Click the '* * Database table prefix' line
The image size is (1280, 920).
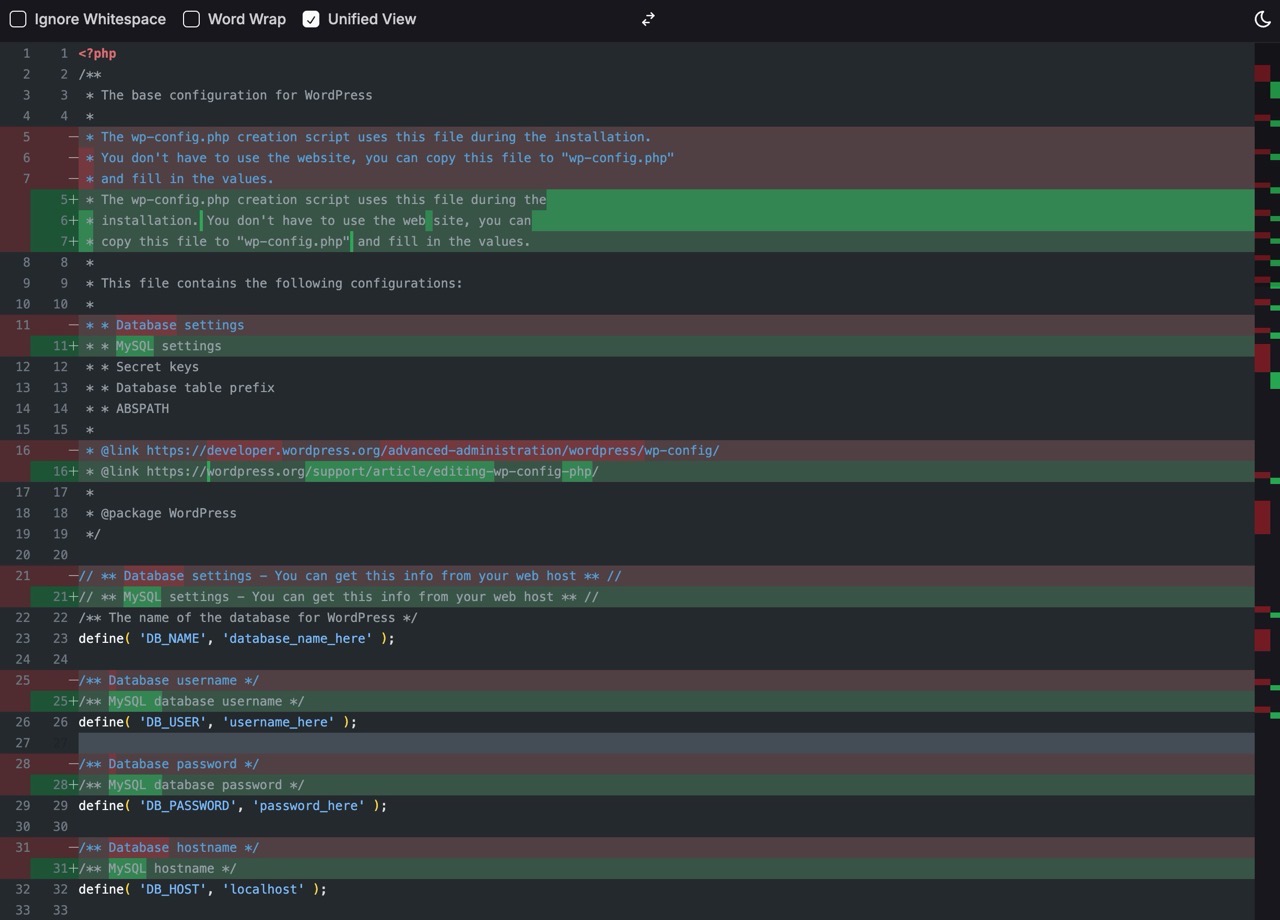[x=627, y=388]
